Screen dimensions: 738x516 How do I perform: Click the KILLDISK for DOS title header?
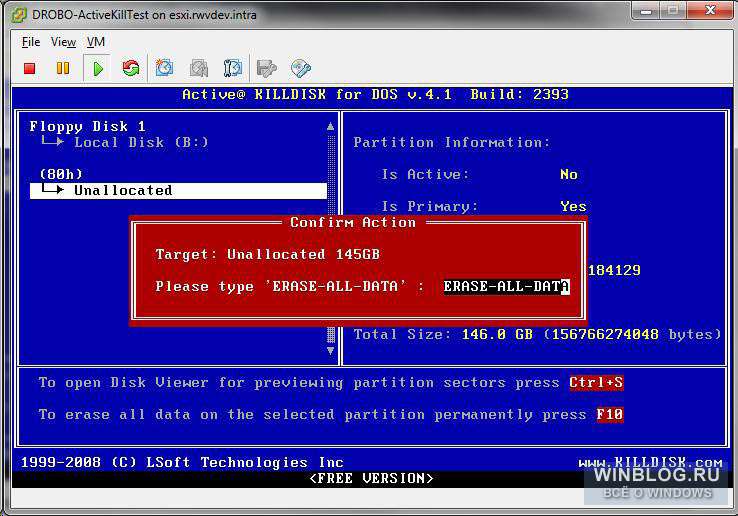tap(375, 94)
